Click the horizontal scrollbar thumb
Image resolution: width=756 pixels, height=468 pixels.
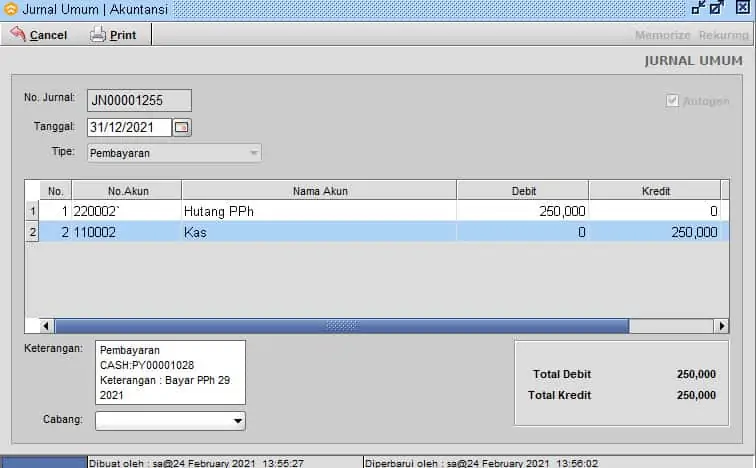click(x=342, y=326)
